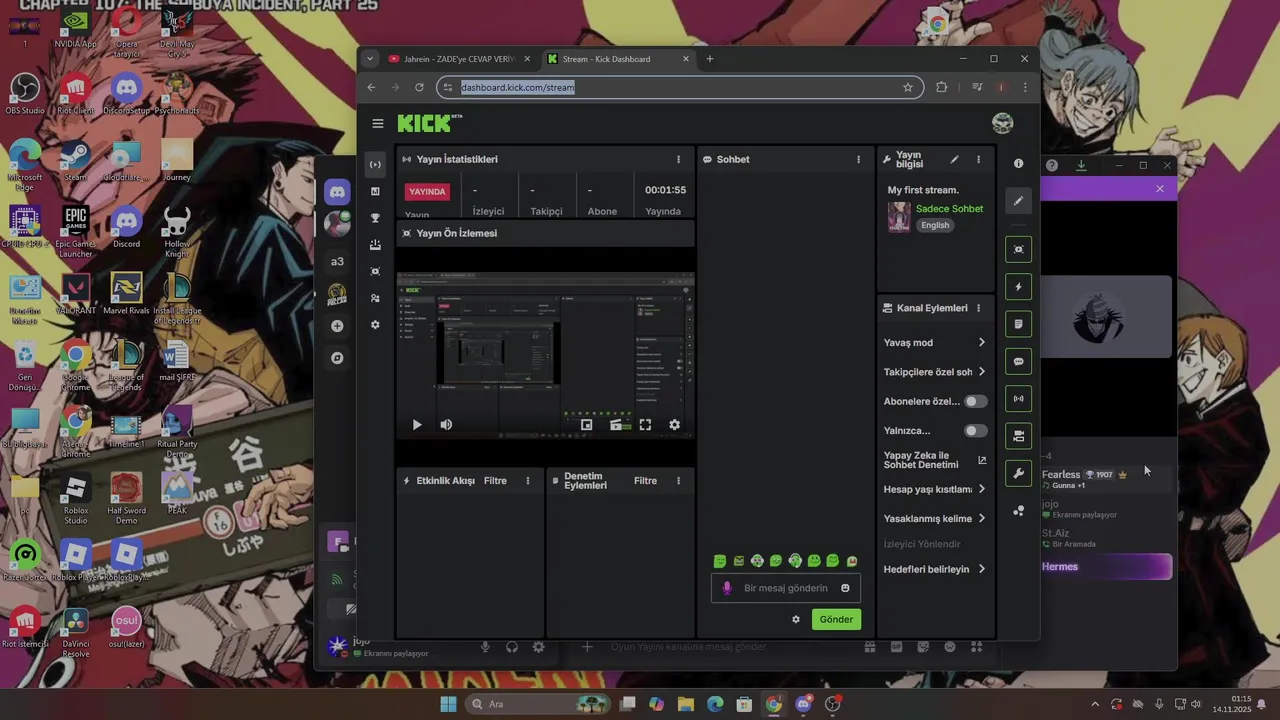Viewport: 1280px width, 720px height.
Task: Reload the Kick dashboard page
Action: (419, 87)
